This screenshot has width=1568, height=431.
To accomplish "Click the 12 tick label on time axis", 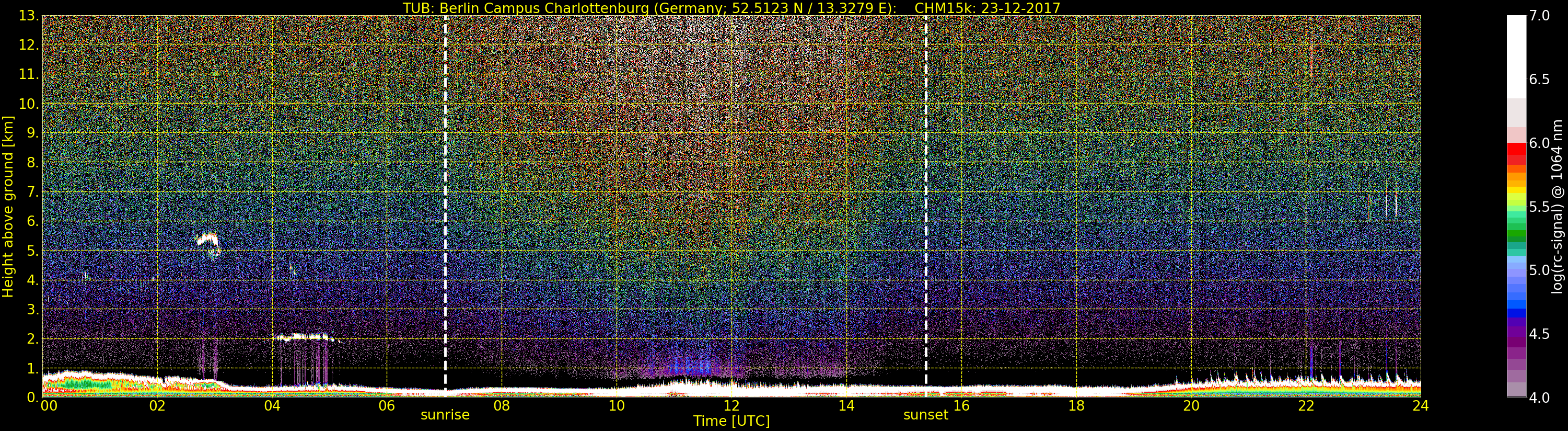I will [731, 406].
